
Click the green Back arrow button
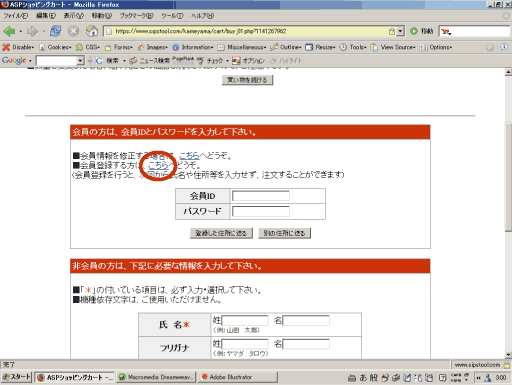coord(9,31)
